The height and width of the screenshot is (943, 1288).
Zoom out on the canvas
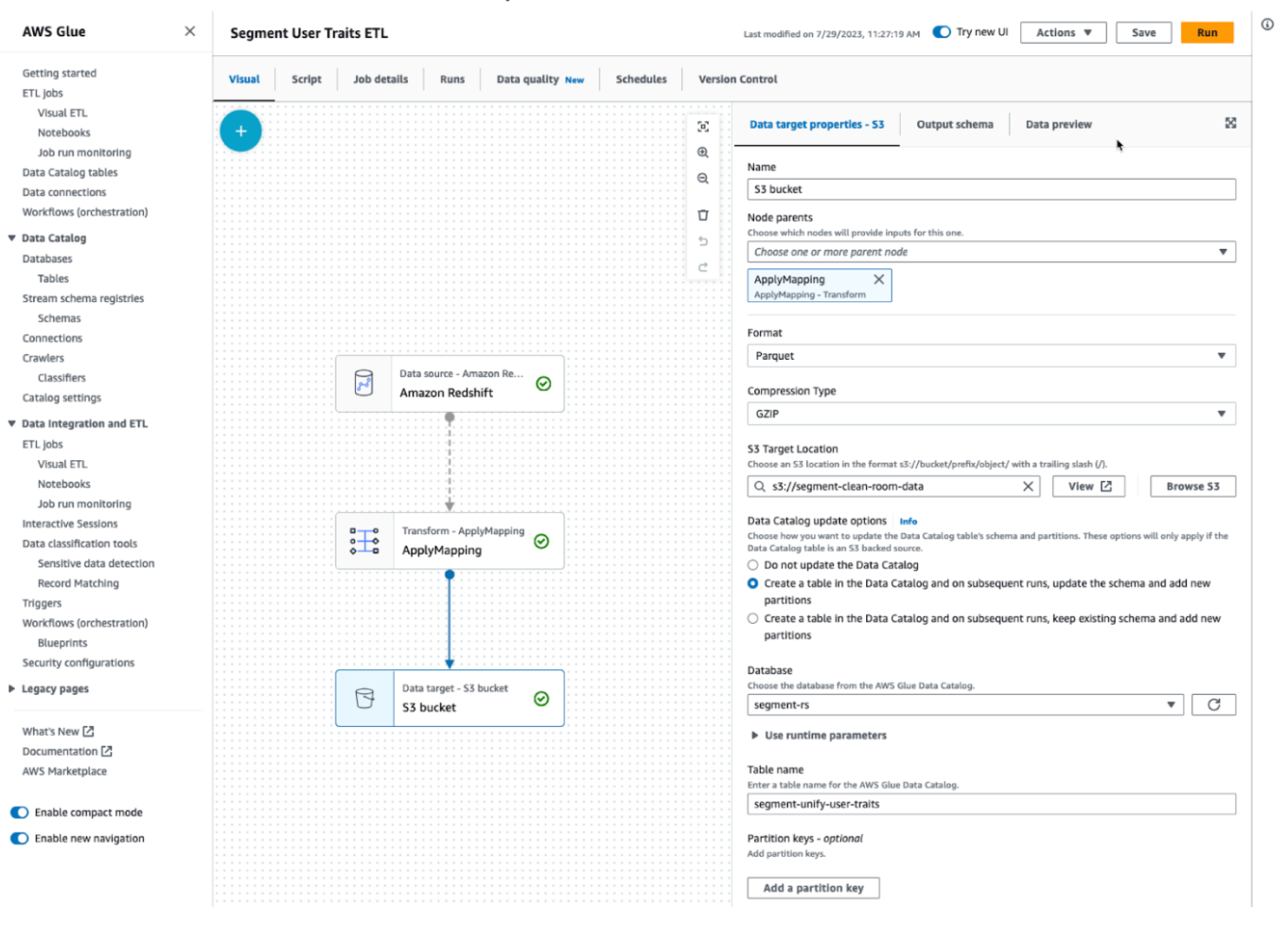(x=703, y=178)
